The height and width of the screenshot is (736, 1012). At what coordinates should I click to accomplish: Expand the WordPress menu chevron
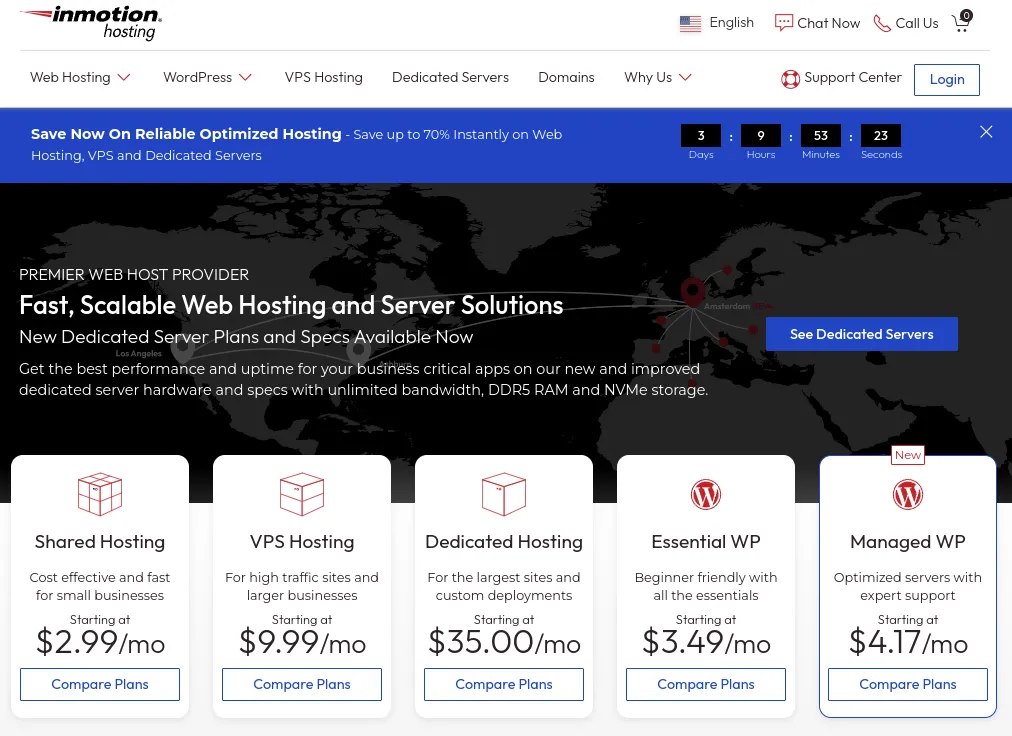245,77
